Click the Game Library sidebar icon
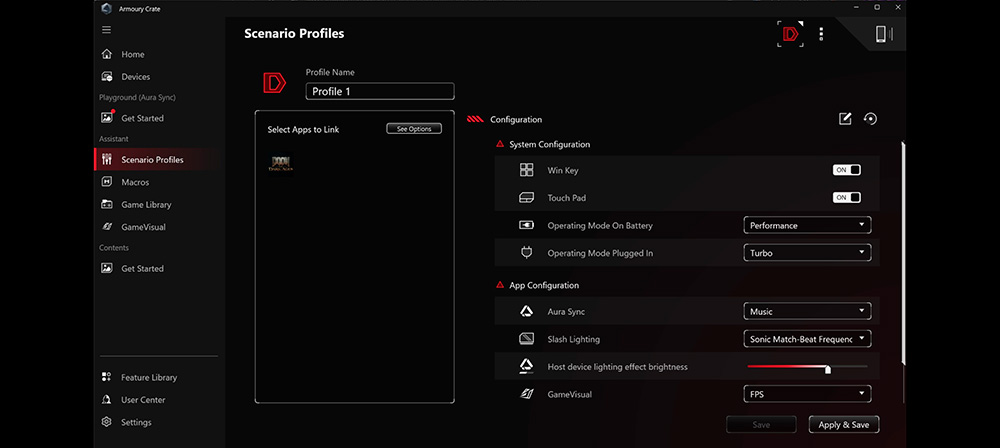This screenshot has height=448, width=1000. (107, 204)
